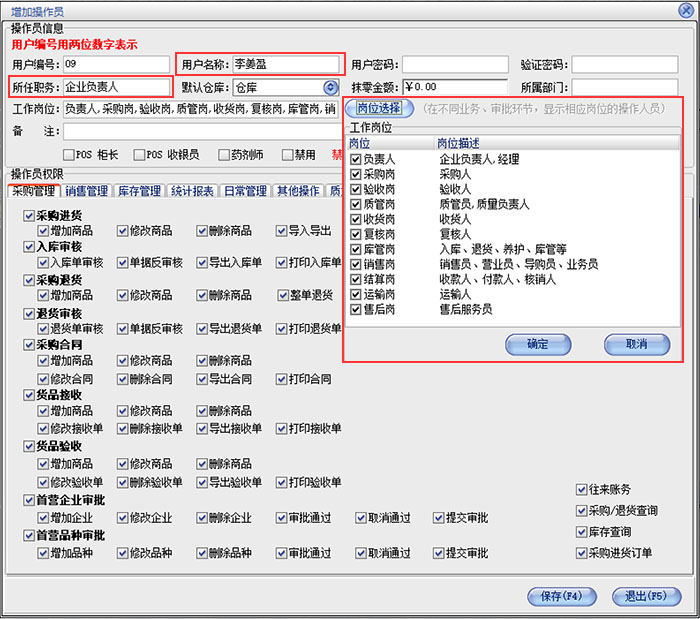Uncheck the 售后岗 position checkbox
Viewport: 700px width, 619px height.
coord(356,310)
